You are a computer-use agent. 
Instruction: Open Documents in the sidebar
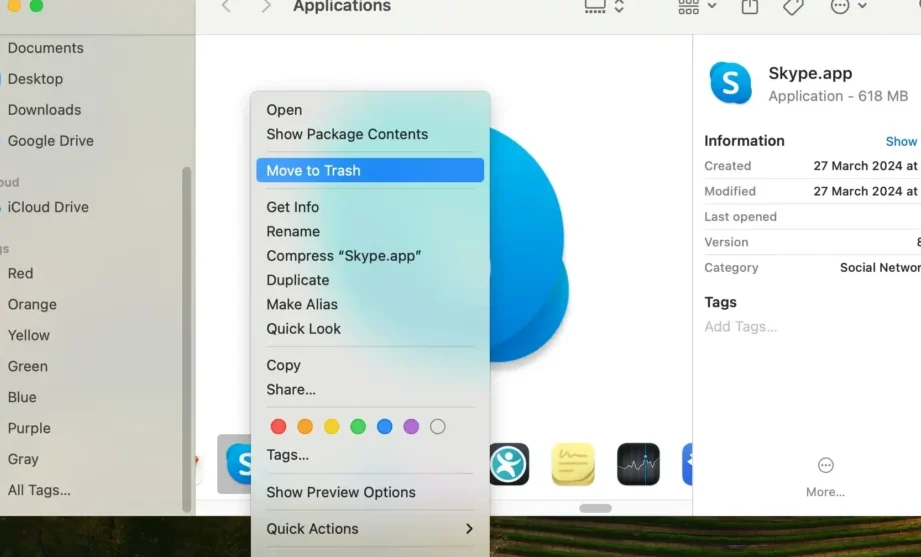[x=45, y=48]
